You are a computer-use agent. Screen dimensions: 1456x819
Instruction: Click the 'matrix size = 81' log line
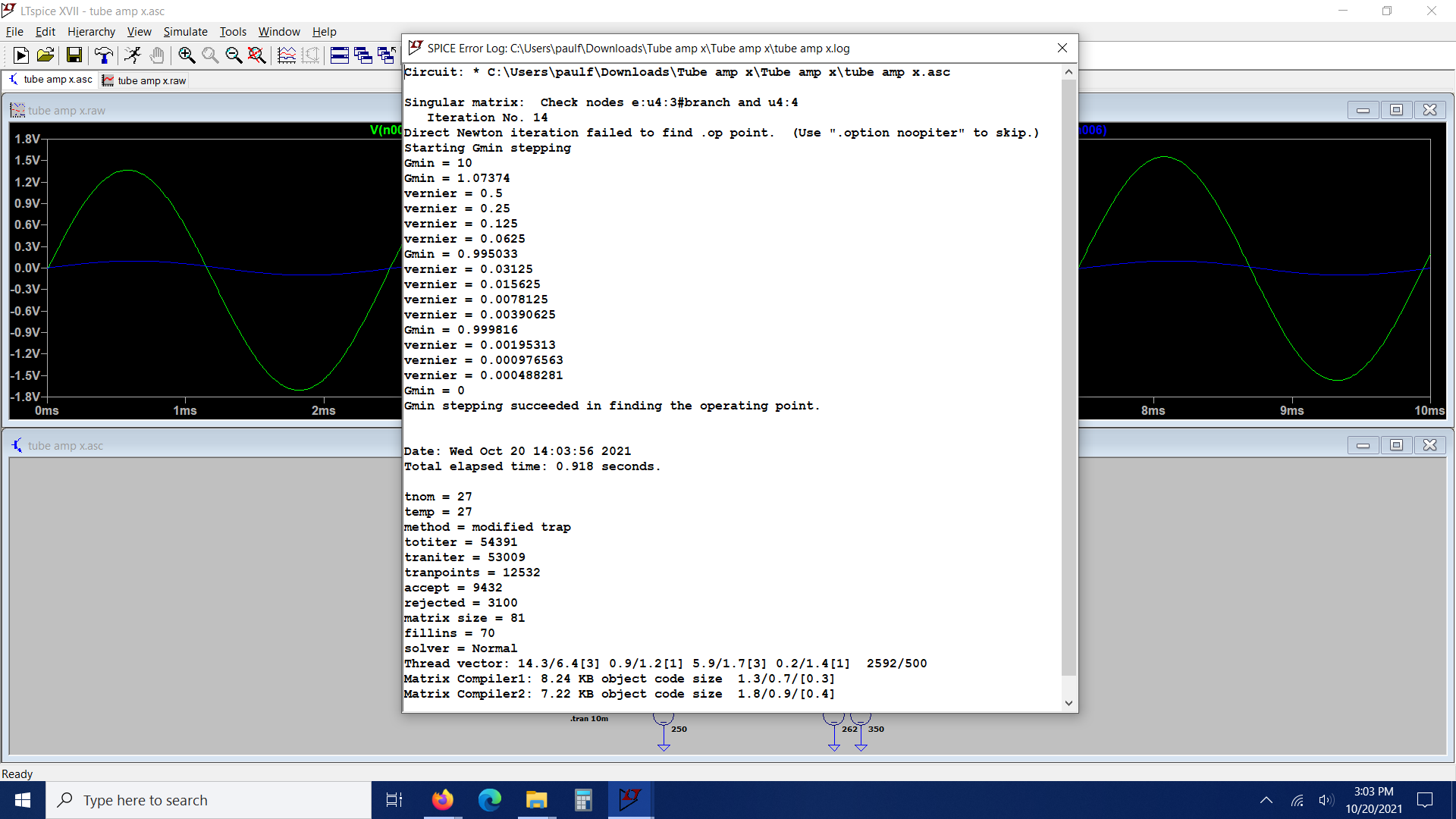(464, 618)
